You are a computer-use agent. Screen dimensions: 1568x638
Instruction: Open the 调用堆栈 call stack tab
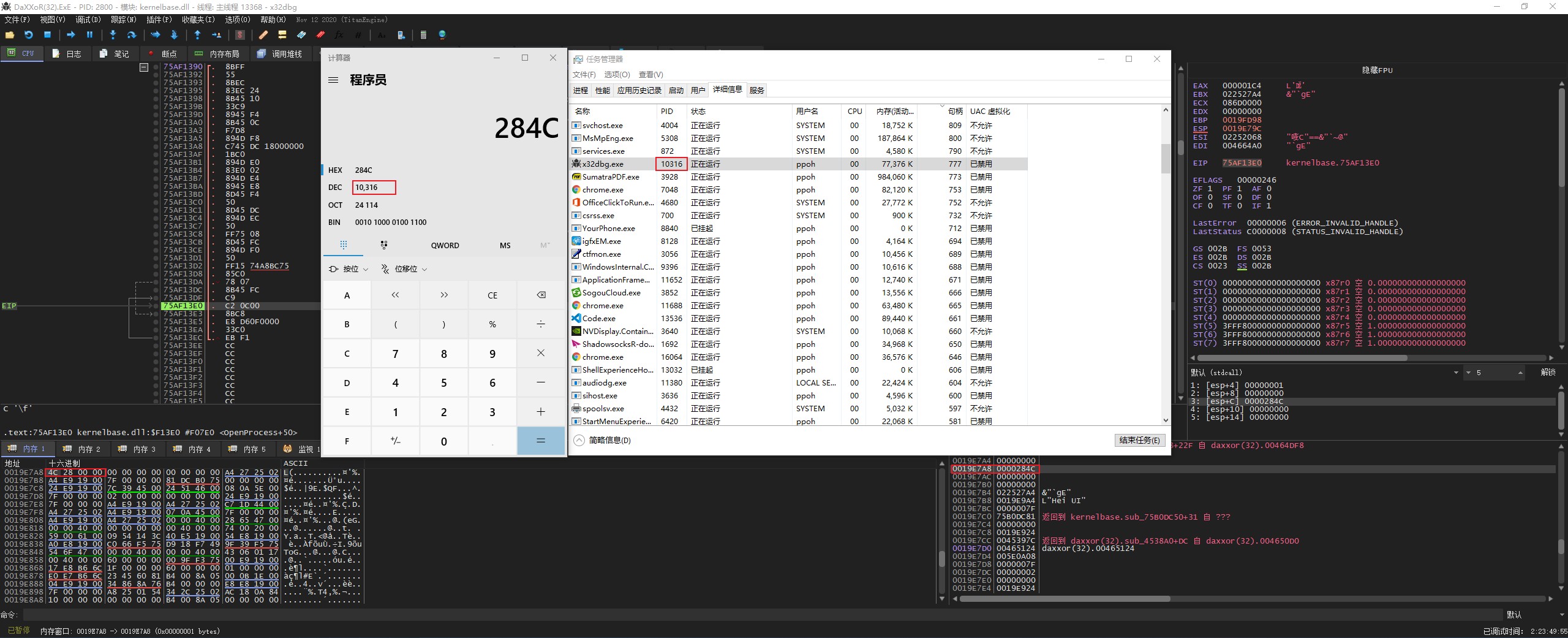pyautogui.click(x=281, y=54)
